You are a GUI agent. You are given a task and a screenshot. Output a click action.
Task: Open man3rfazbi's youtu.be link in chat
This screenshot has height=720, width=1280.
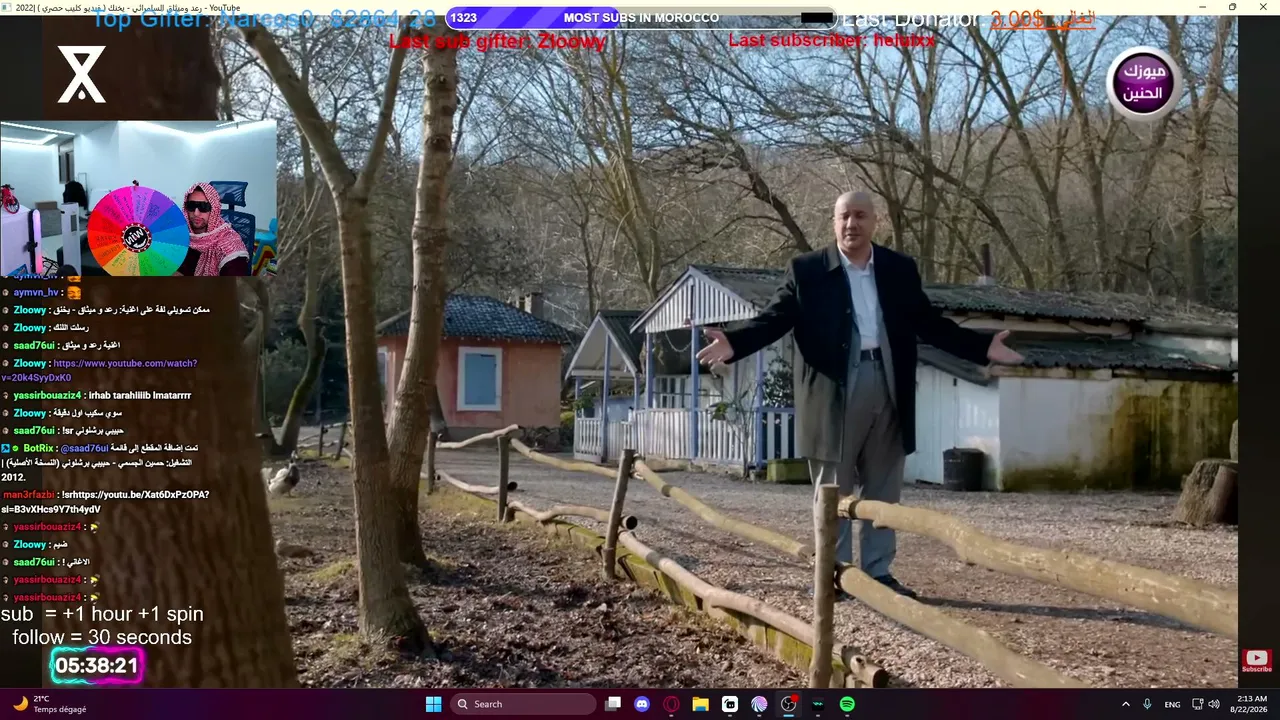[106, 502]
